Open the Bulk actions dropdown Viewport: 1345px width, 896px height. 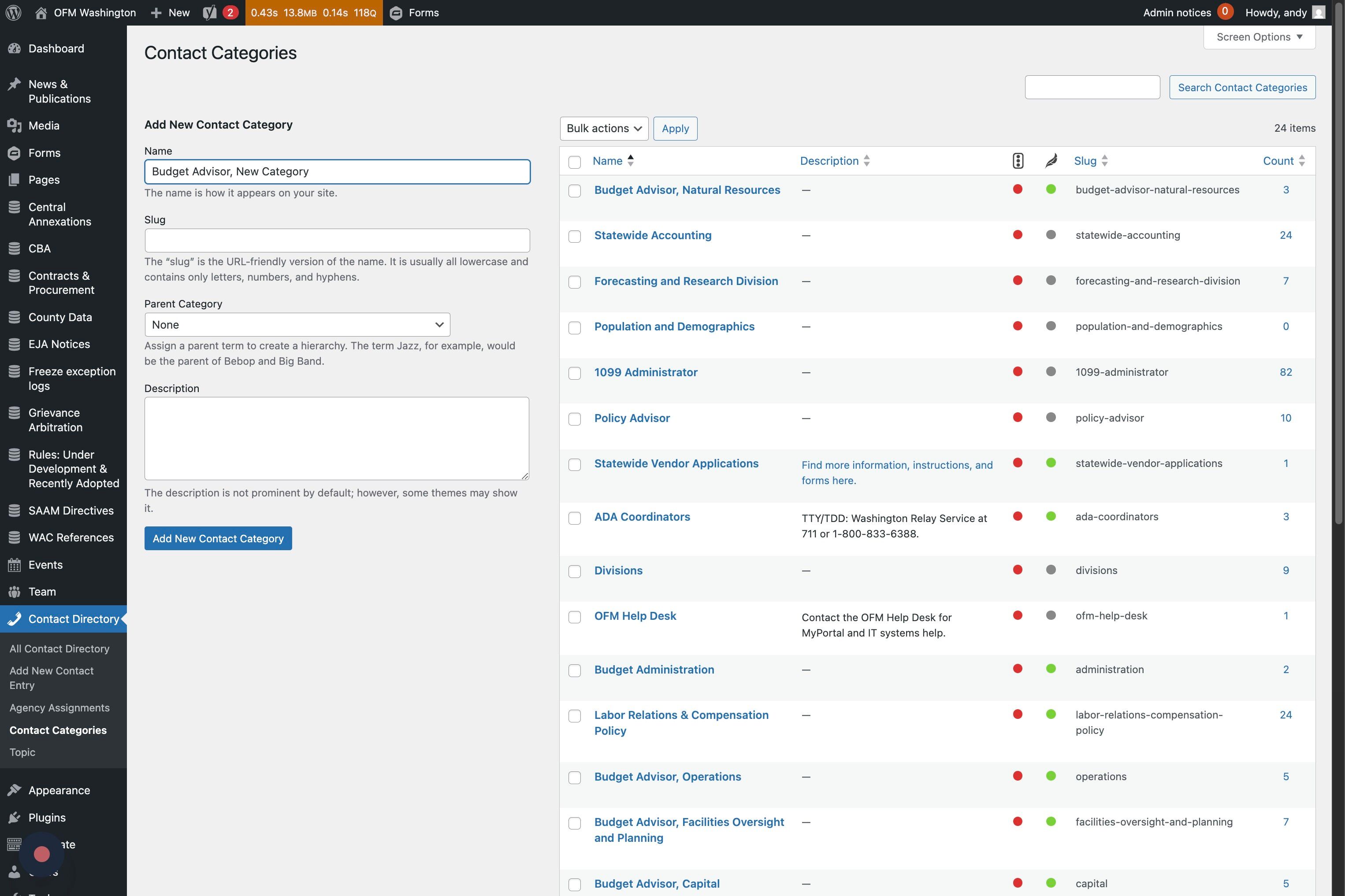tap(604, 129)
